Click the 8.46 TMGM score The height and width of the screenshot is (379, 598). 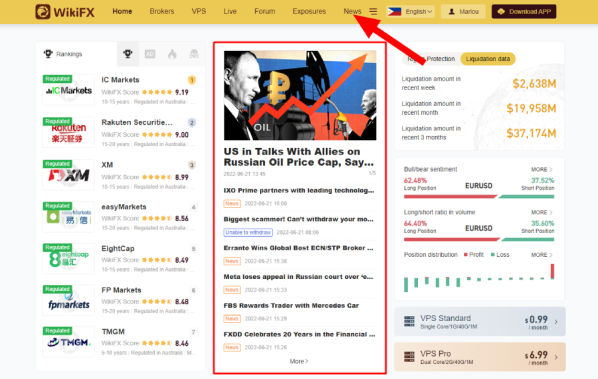(x=182, y=343)
